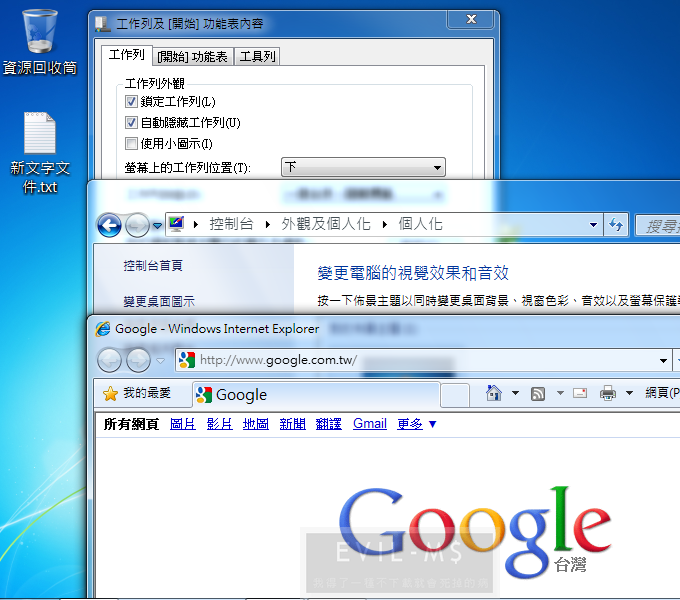Click the Internet Explorer logo in the title bar

pyautogui.click(x=103, y=329)
